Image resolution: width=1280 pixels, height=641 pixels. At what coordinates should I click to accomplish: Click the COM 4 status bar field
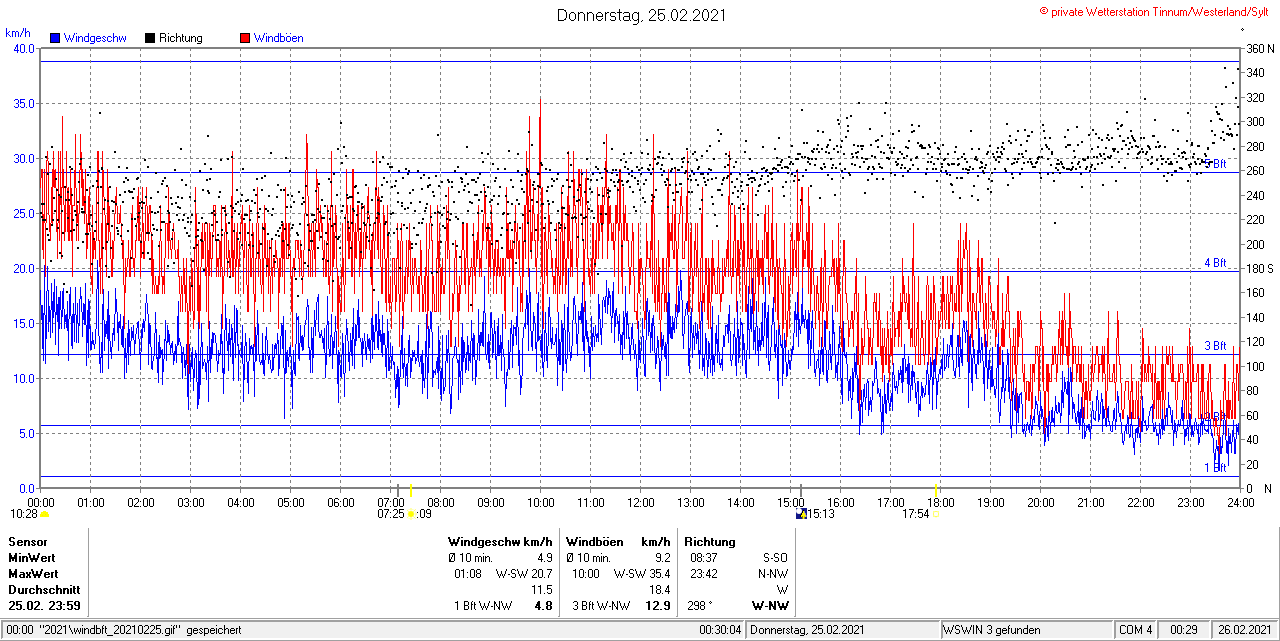[1136, 630]
